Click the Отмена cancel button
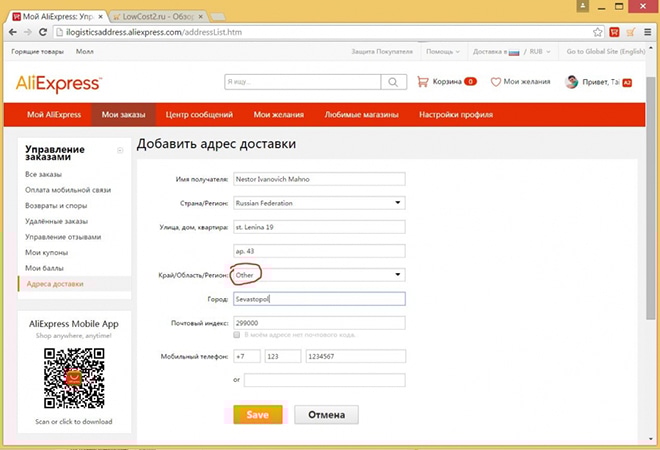This screenshot has height=450, width=660. (x=326, y=414)
